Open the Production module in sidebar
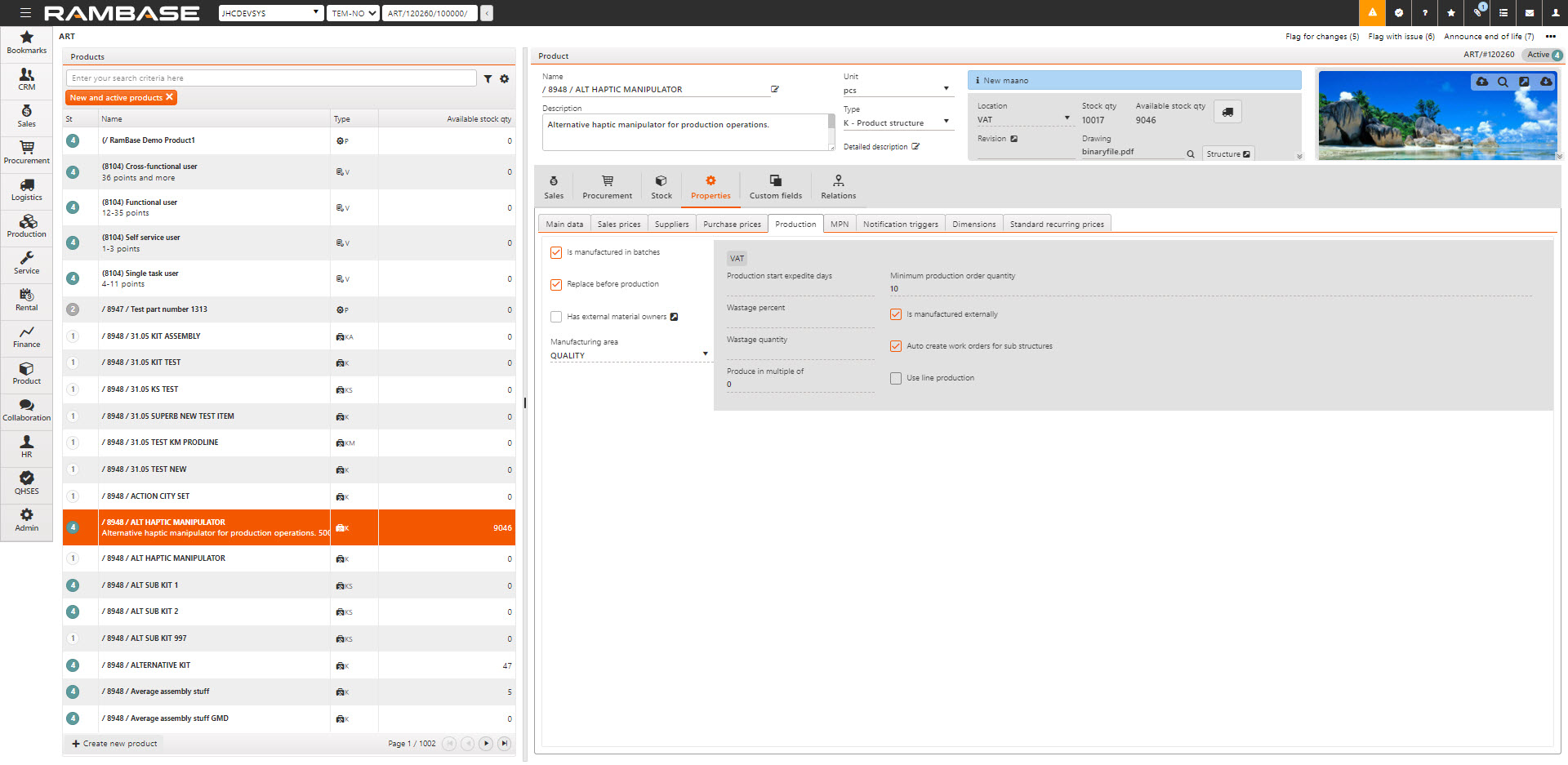This screenshot has height=765, width=1568. [x=26, y=226]
